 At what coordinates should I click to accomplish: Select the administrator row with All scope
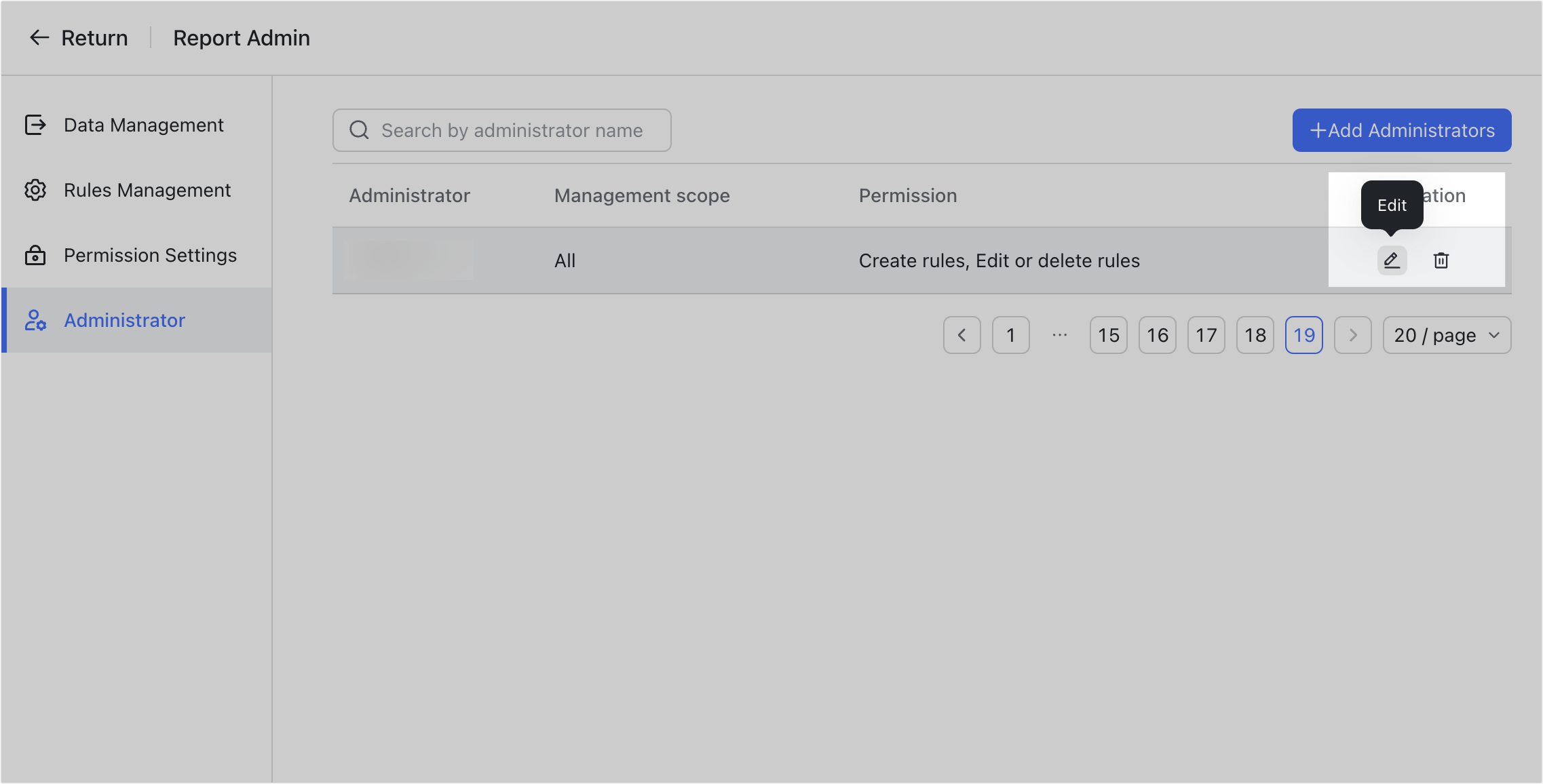coord(746,260)
